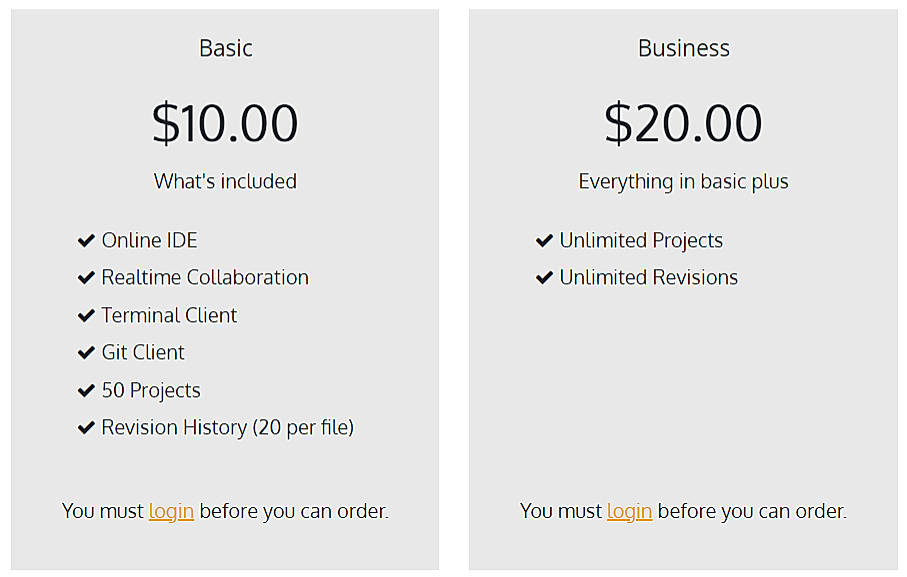Viewport: 907px width, 577px height.
Task: Click the checkmark beside Realtime Collaboration
Action: (x=86, y=277)
